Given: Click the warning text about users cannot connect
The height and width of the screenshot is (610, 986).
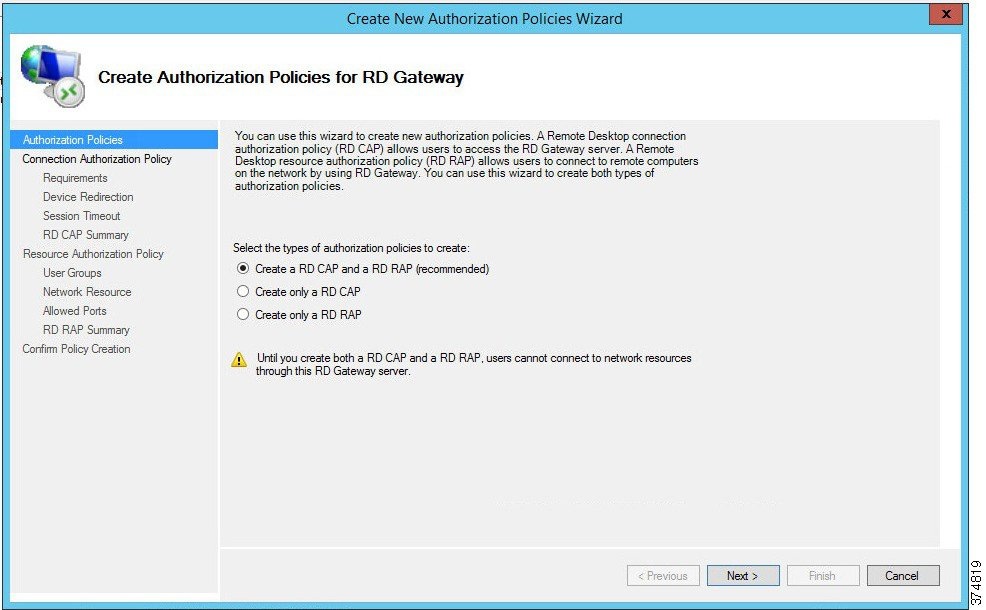Looking at the screenshot, I should pos(474,364).
